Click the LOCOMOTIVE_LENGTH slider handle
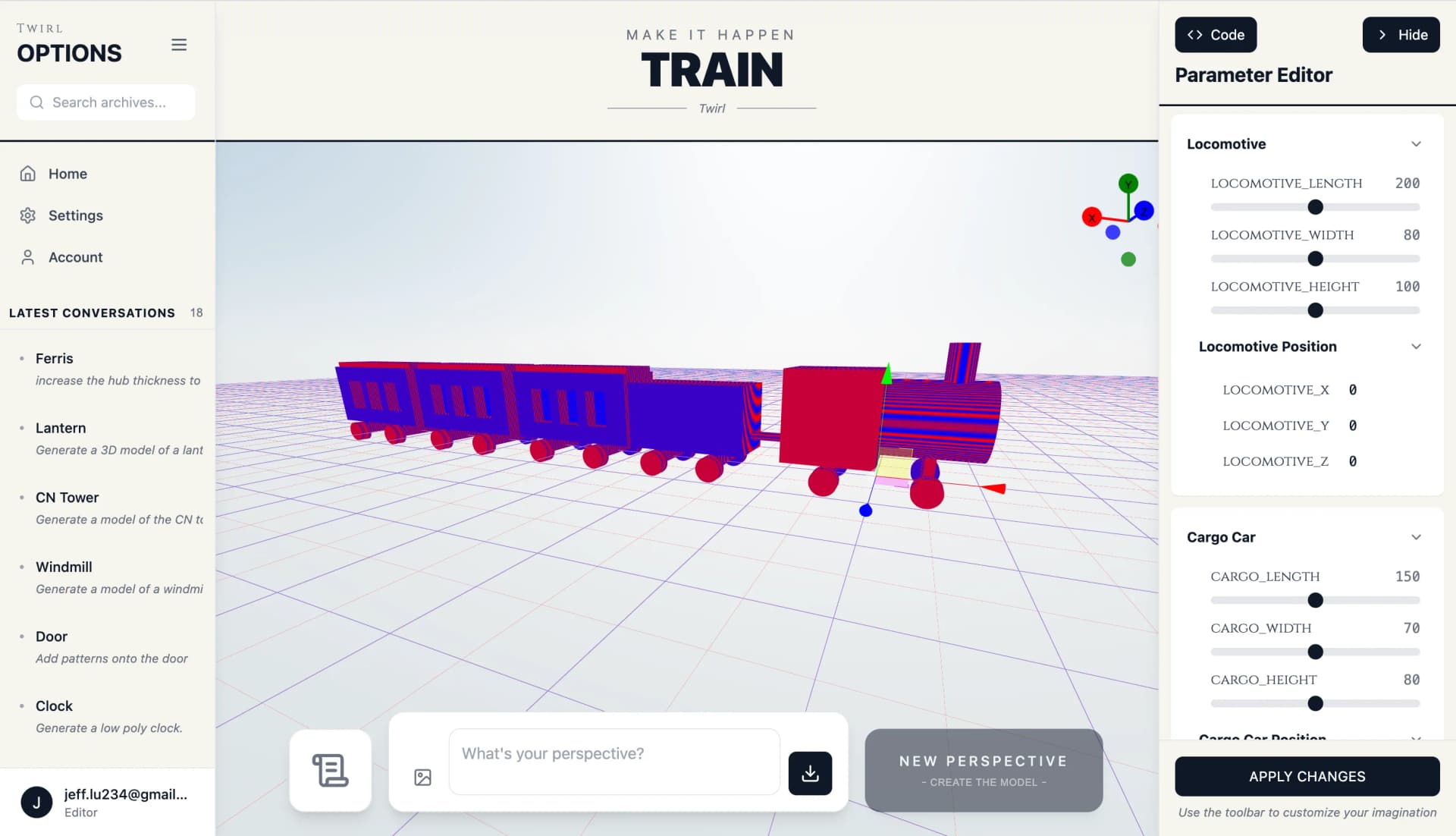The height and width of the screenshot is (836, 1456). point(1315,207)
